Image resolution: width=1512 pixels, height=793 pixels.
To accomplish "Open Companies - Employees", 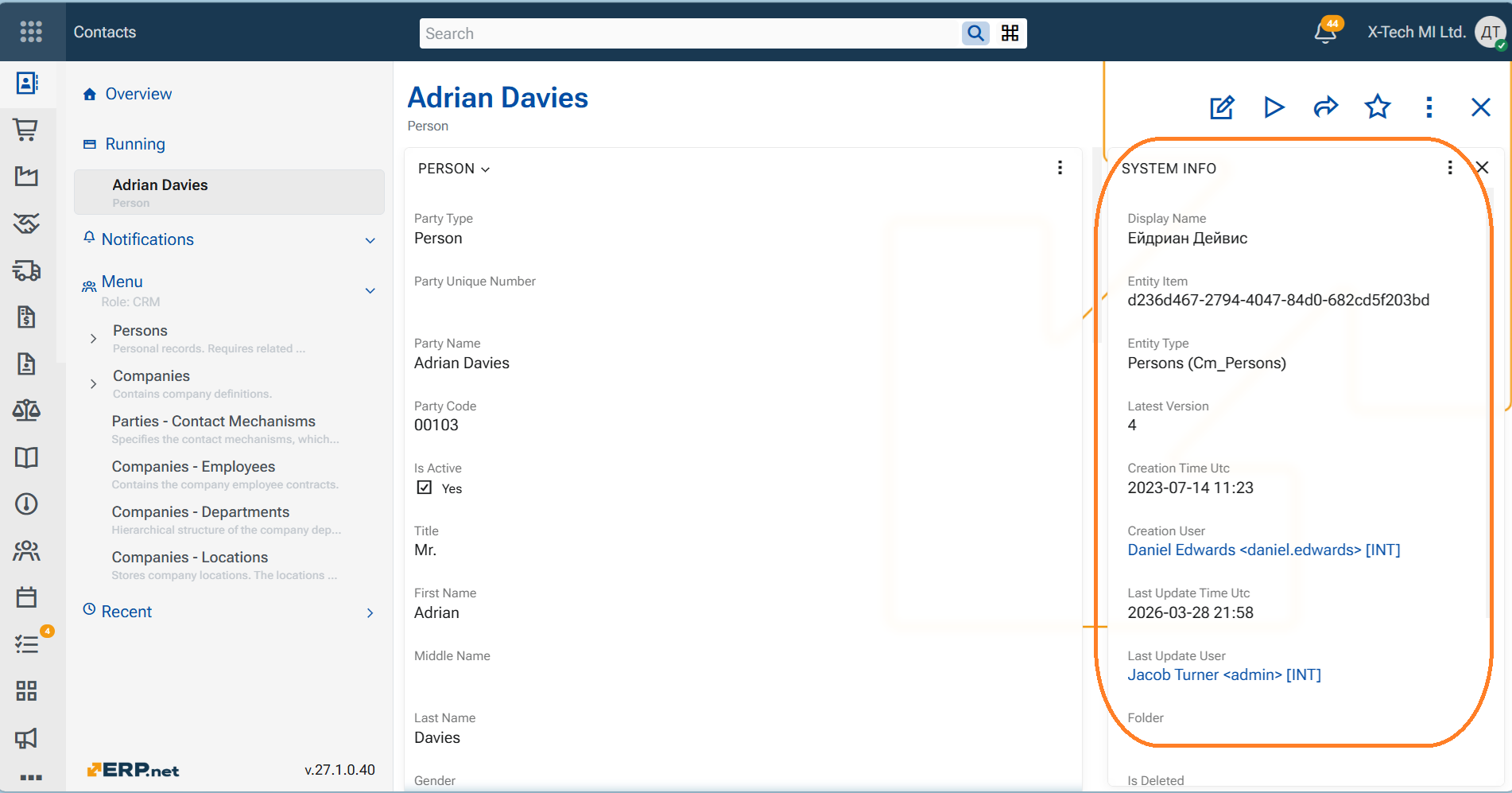I will tap(193, 466).
